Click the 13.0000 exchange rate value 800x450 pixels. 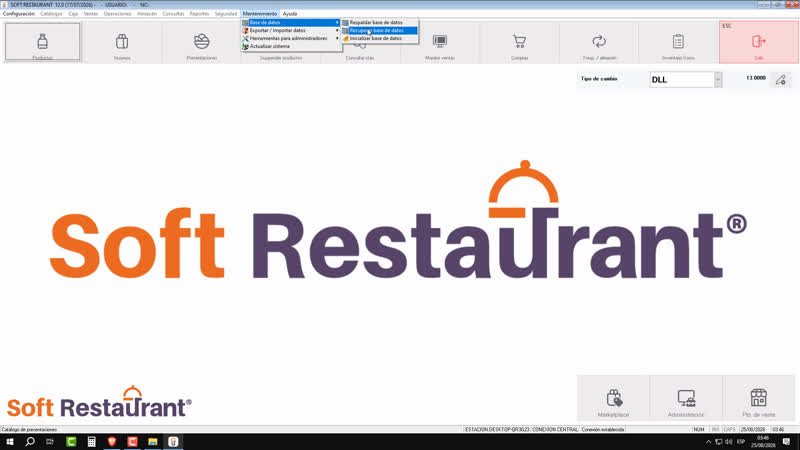(756, 78)
